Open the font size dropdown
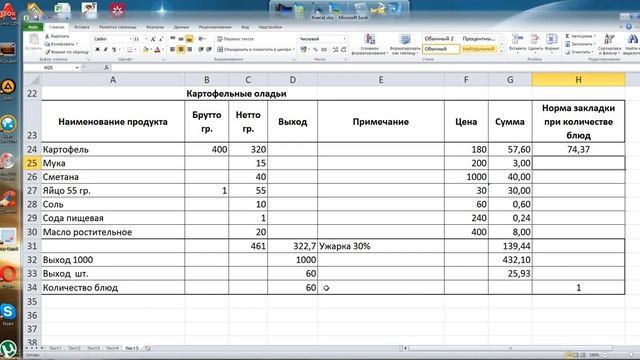Viewport: 640px width, 360px height. tap(146, 39)
